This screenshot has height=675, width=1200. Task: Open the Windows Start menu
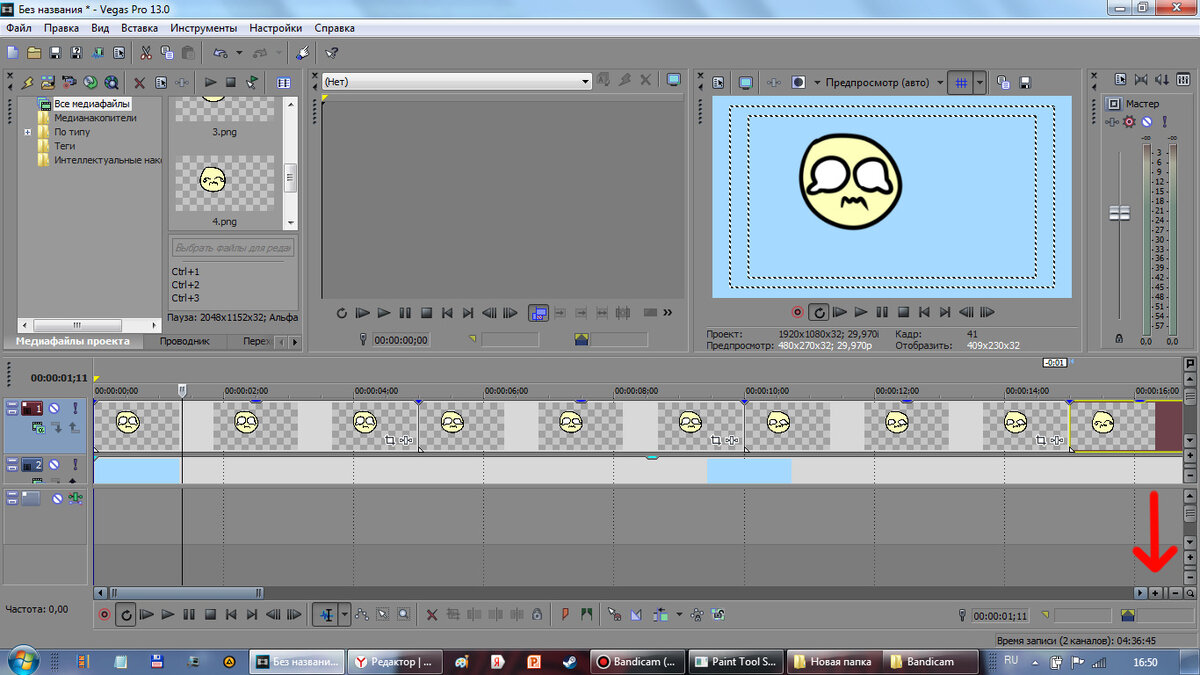(x=22, y=661)
